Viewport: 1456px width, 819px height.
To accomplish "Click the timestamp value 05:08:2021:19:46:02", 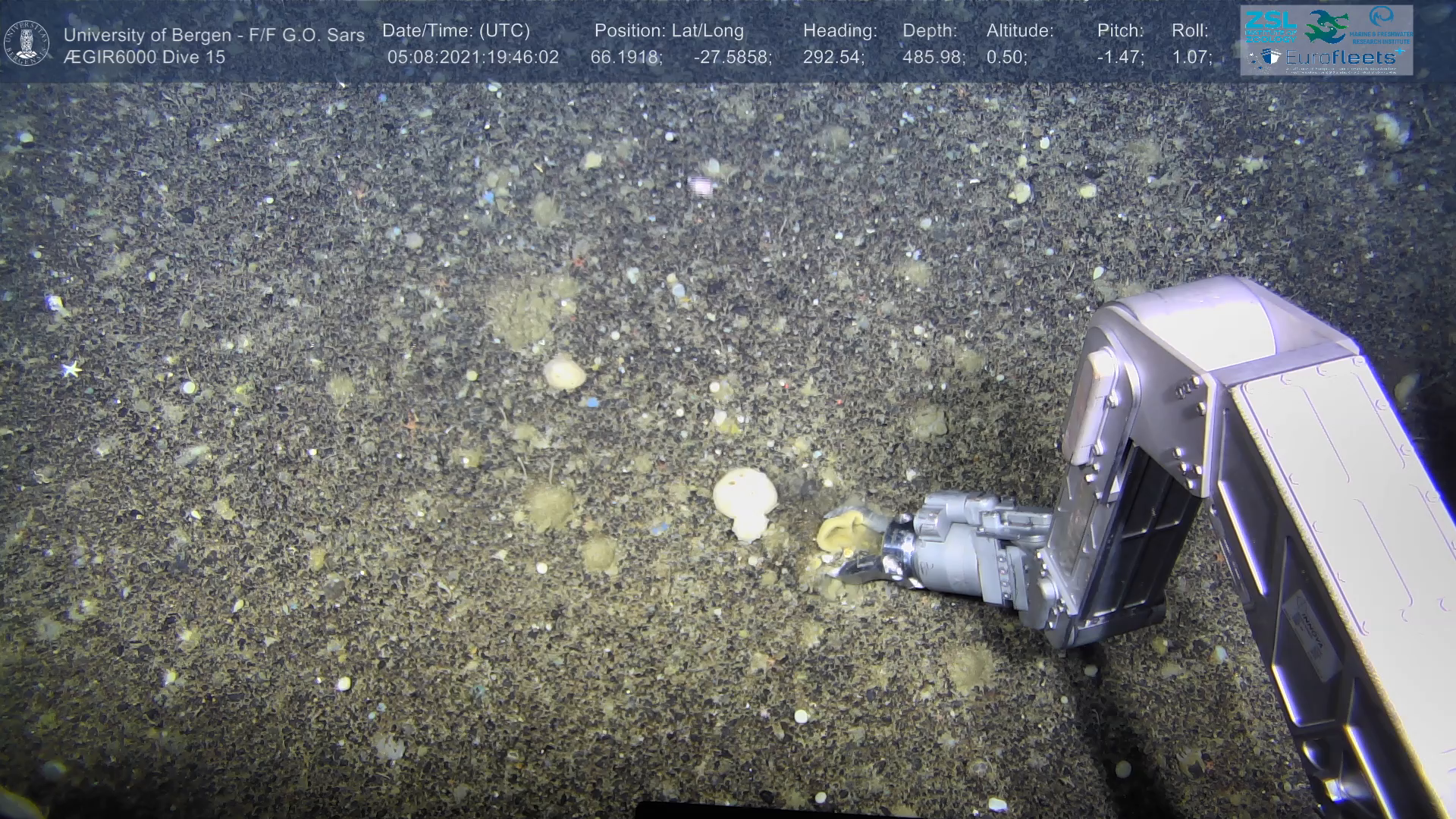I will click(x=473, y=57).
